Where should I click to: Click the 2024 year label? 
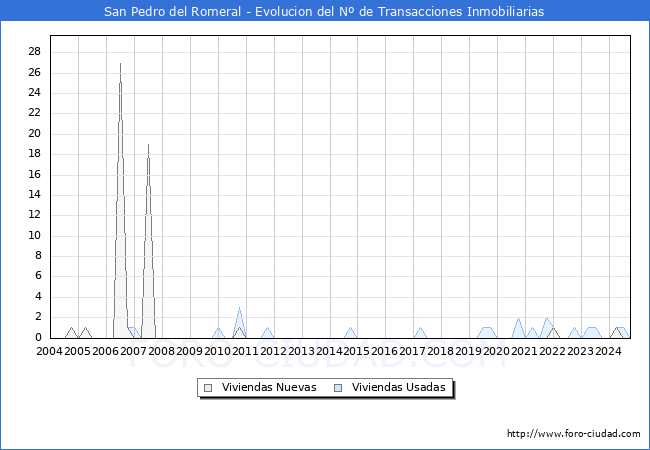pos(609,351)
